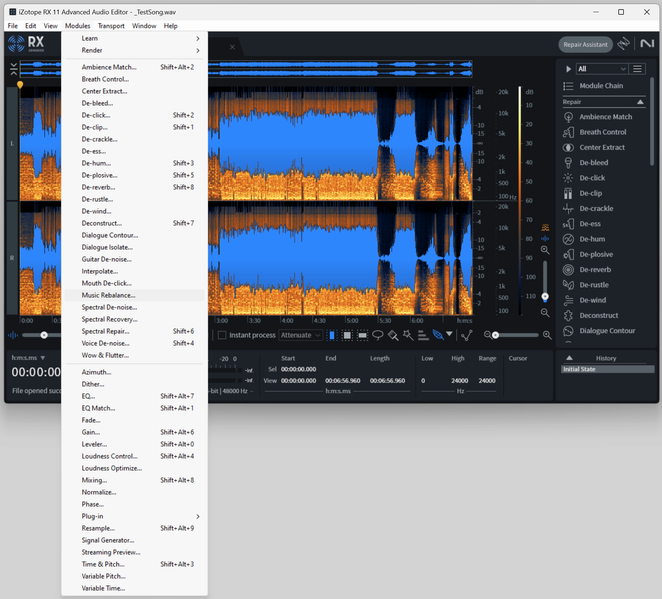662x599 pixels.
Task: Click the Center Extract module icon
Action: 568,147
